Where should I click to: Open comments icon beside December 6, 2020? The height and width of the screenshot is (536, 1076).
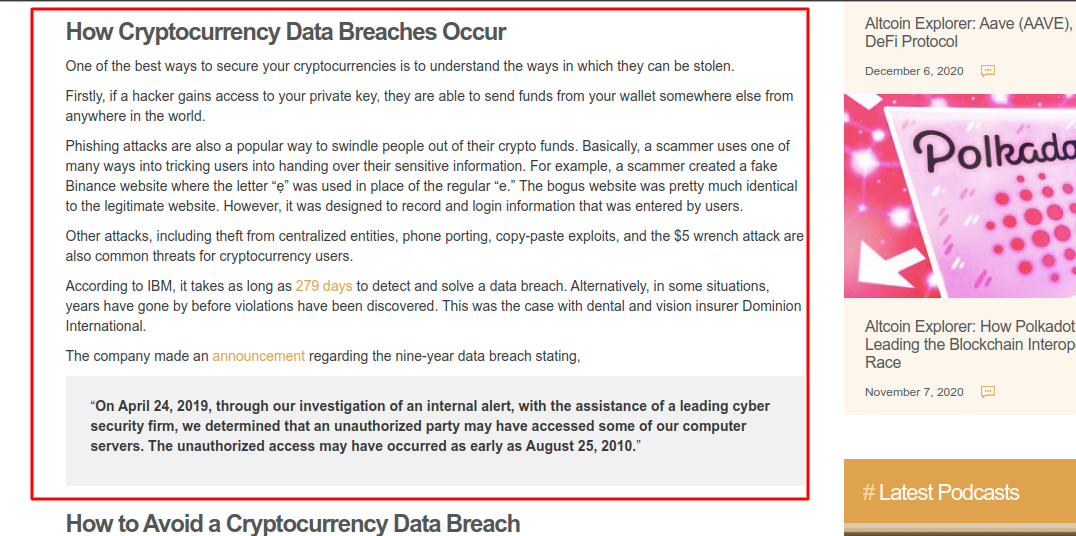coord(987,71)
